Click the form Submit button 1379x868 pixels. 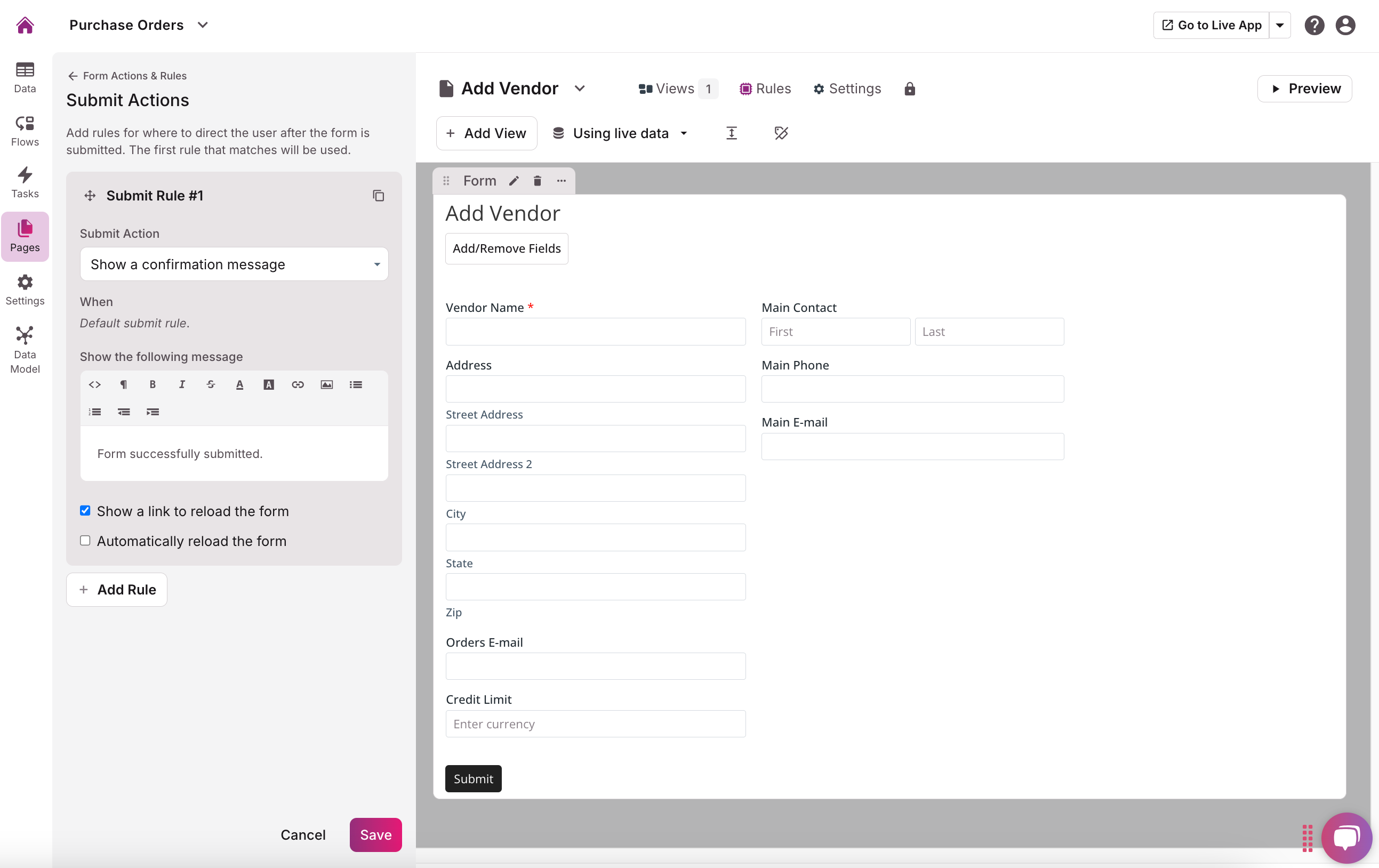click(x=473, y=778)
